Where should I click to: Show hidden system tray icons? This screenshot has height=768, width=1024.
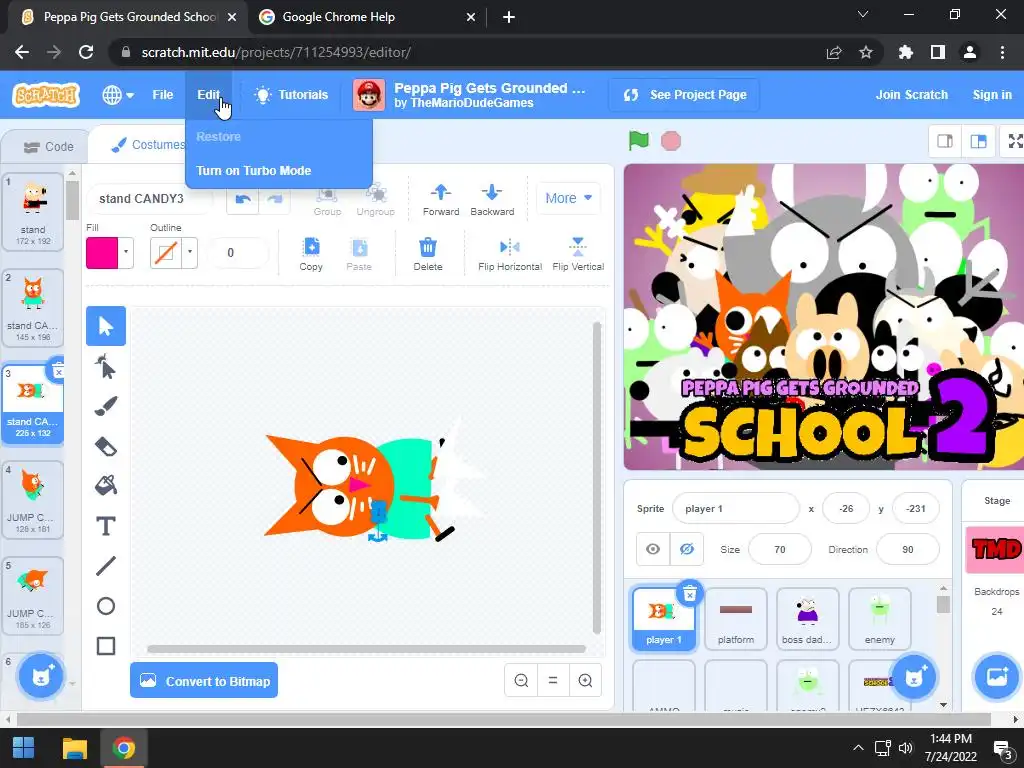point(858,748)
